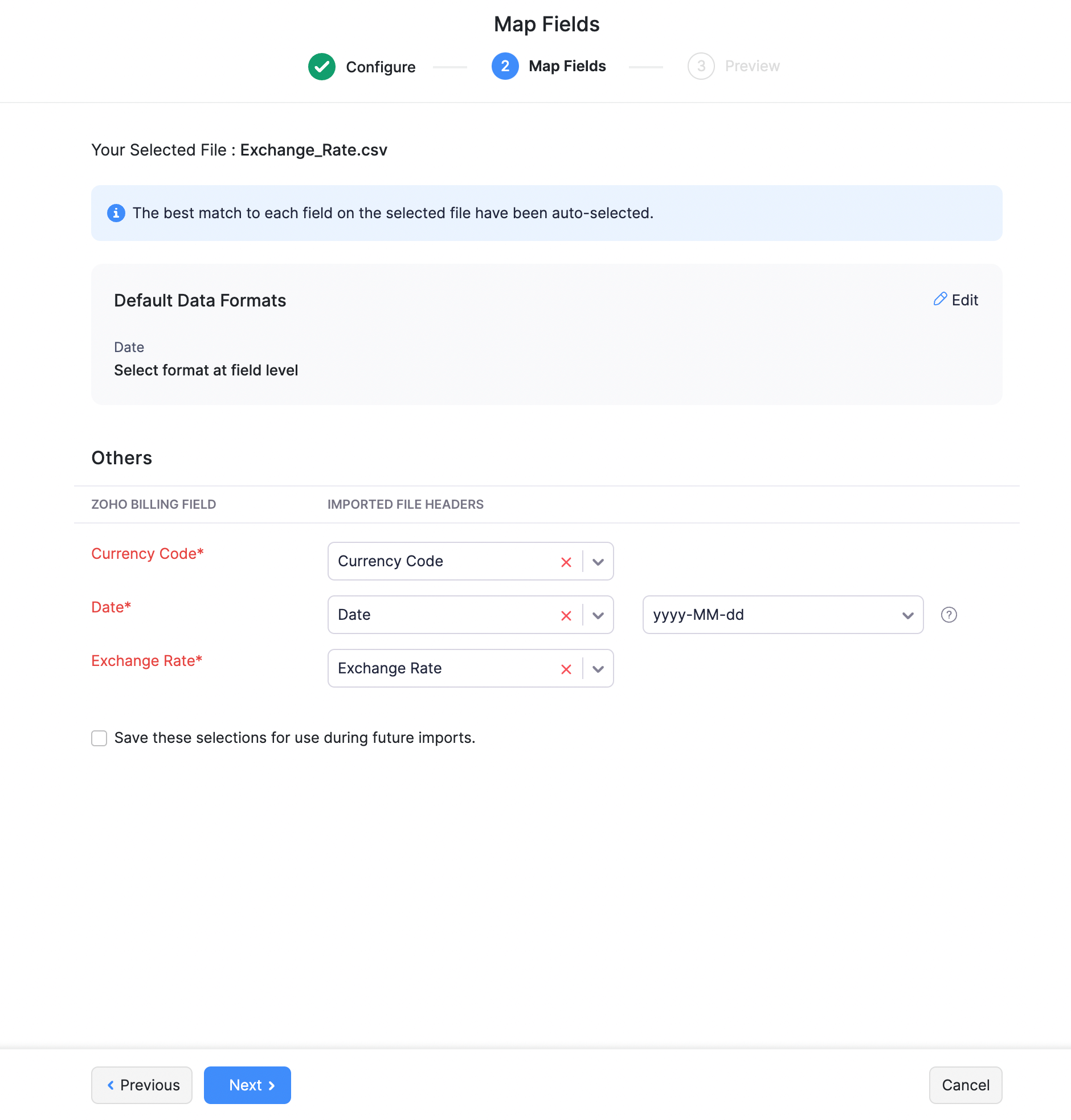Click the green Configure step checkmark icon
Viewport: 1071px width, 1120px height.
321,67
